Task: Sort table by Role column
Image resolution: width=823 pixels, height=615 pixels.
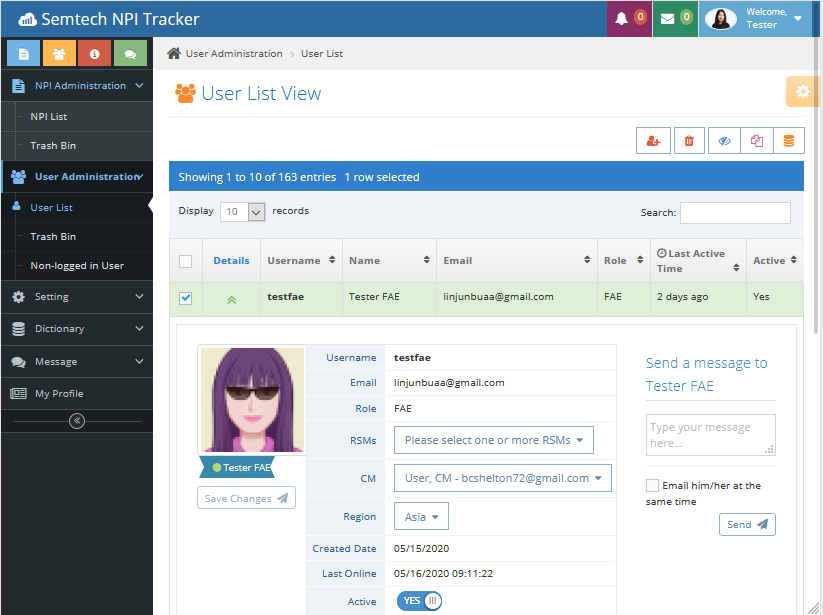Action: point(624,261)
